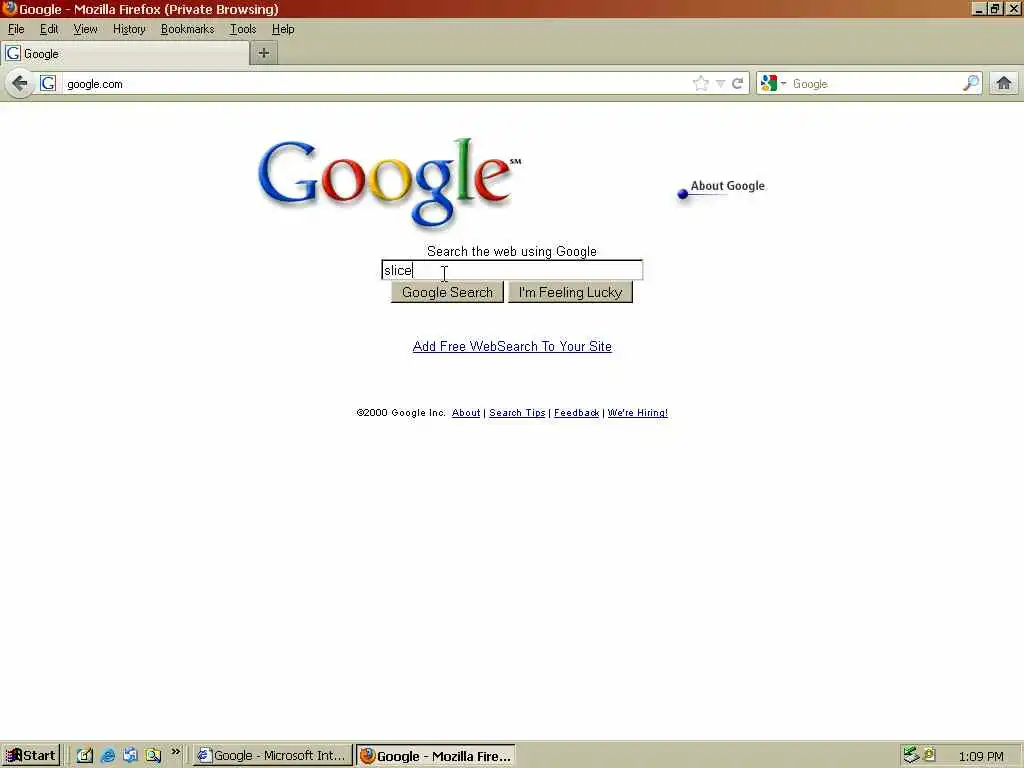1024x768 pixels.
Task: Click the first quick launch icon with the pencil
Action: (85, 756)
